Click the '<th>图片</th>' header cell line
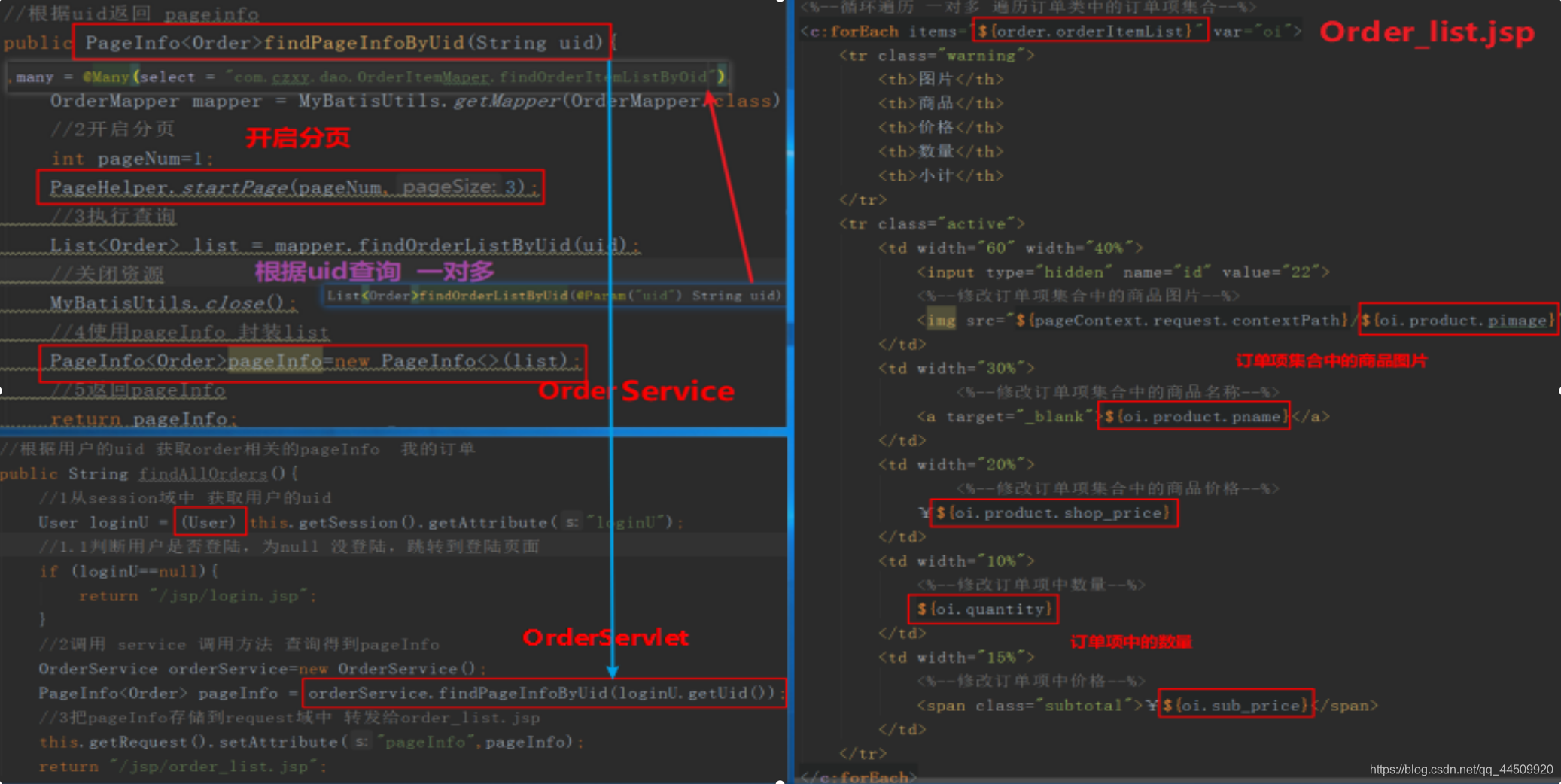Viewport: 1561px width, 784px height. [941, 80]
